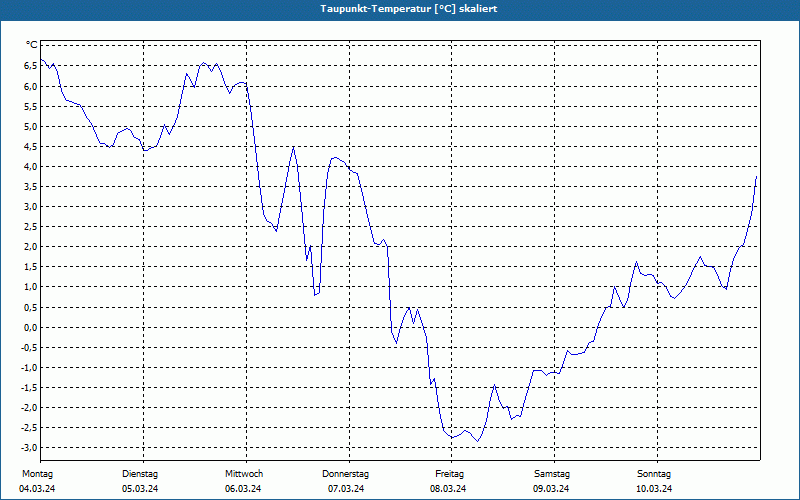The image size is (800, 500).
Task: Click the 2,5 y-axis label
Action: click(31, 227)
